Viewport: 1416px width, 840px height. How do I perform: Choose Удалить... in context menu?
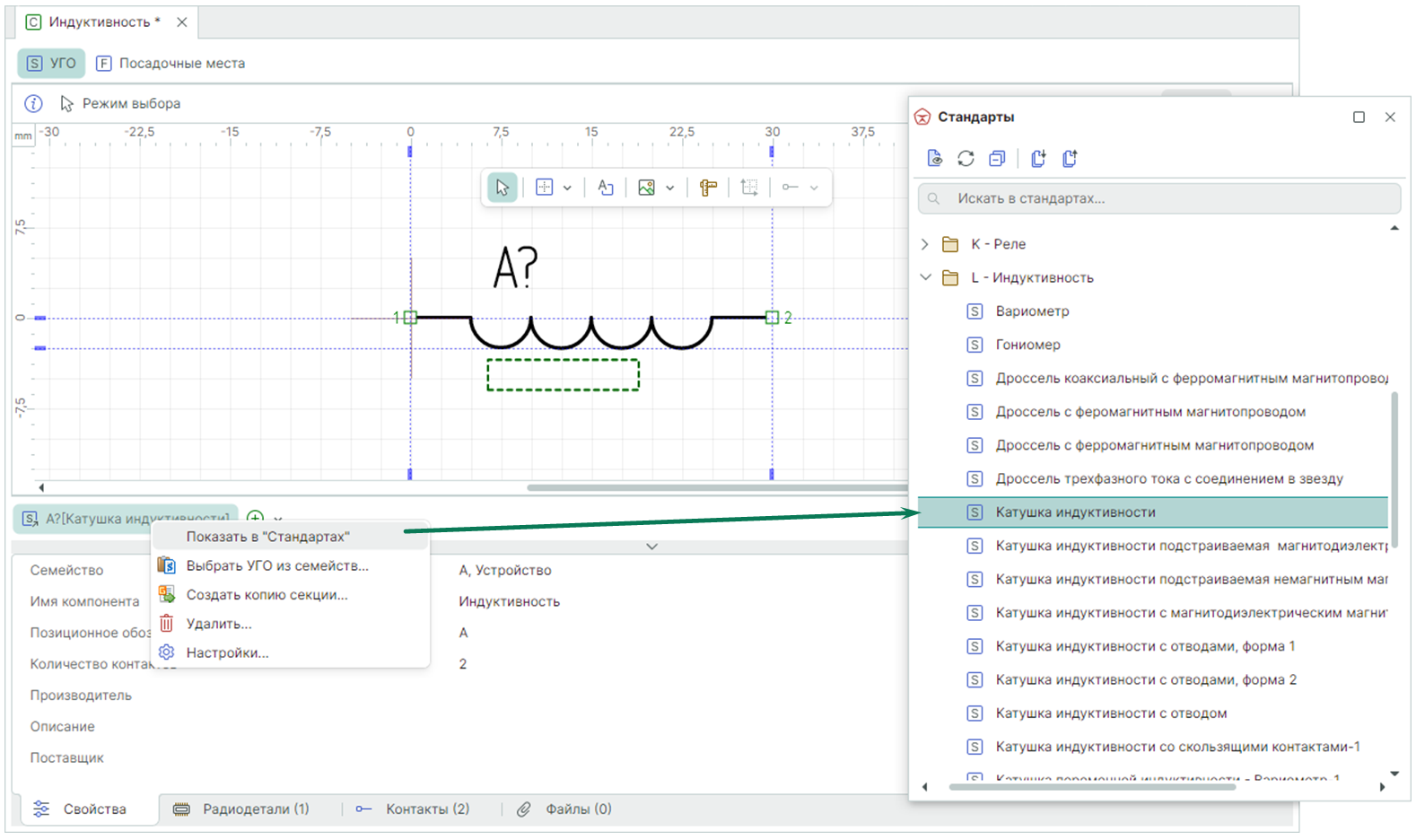(x=219, y=624)
